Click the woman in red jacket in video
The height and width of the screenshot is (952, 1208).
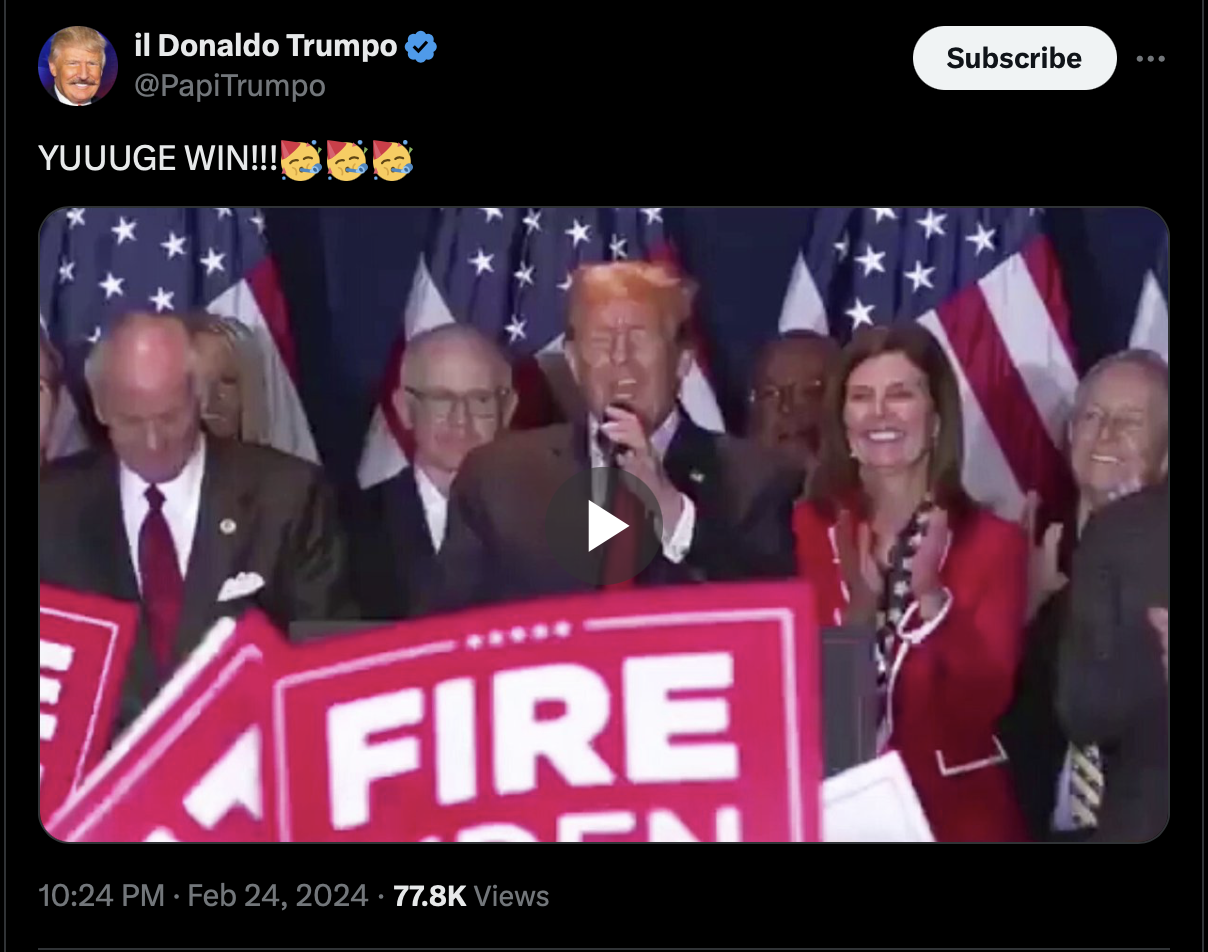click(x=905, y=560)
